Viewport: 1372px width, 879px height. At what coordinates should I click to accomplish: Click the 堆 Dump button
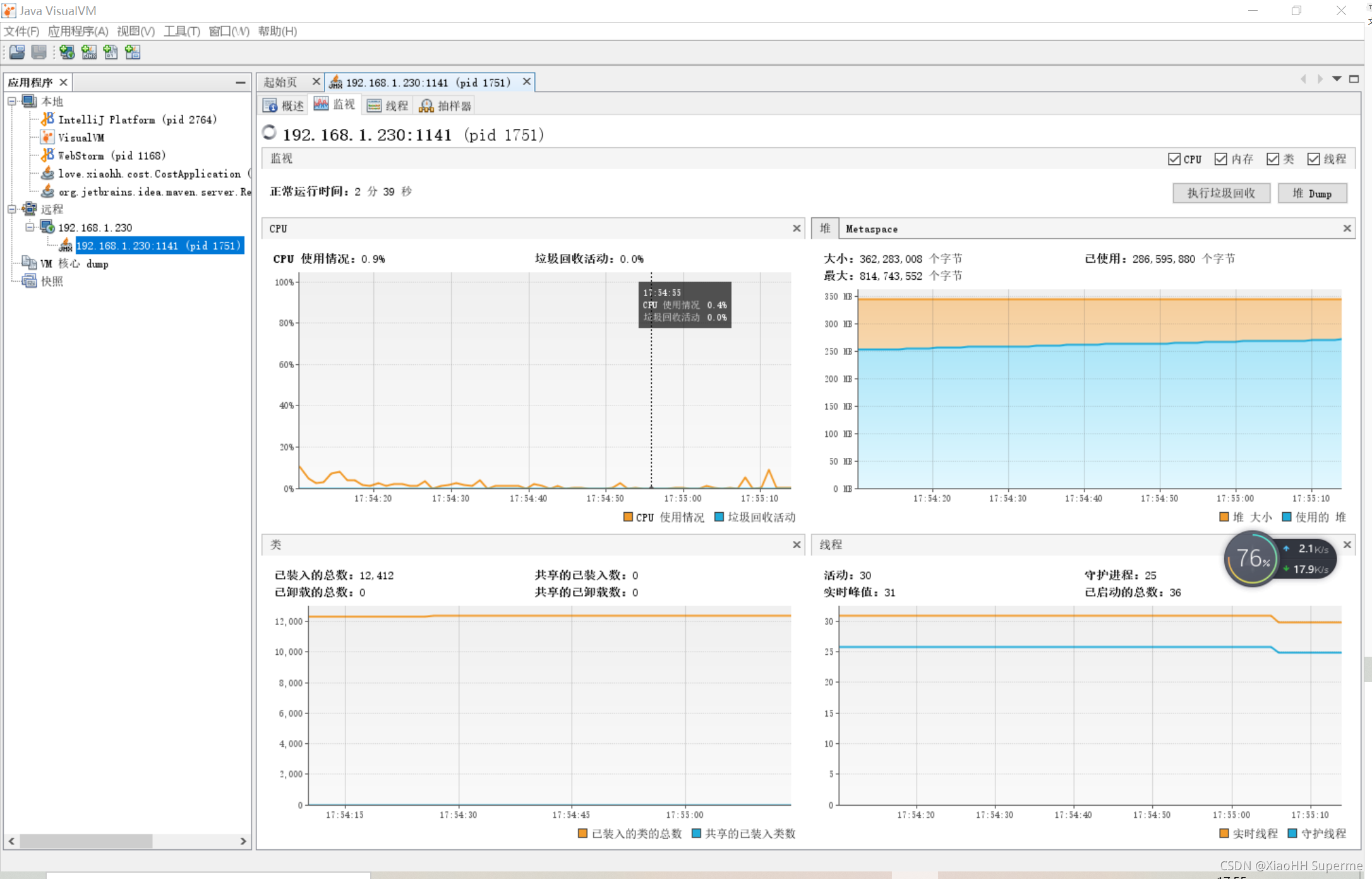(x=1312, y=193)
